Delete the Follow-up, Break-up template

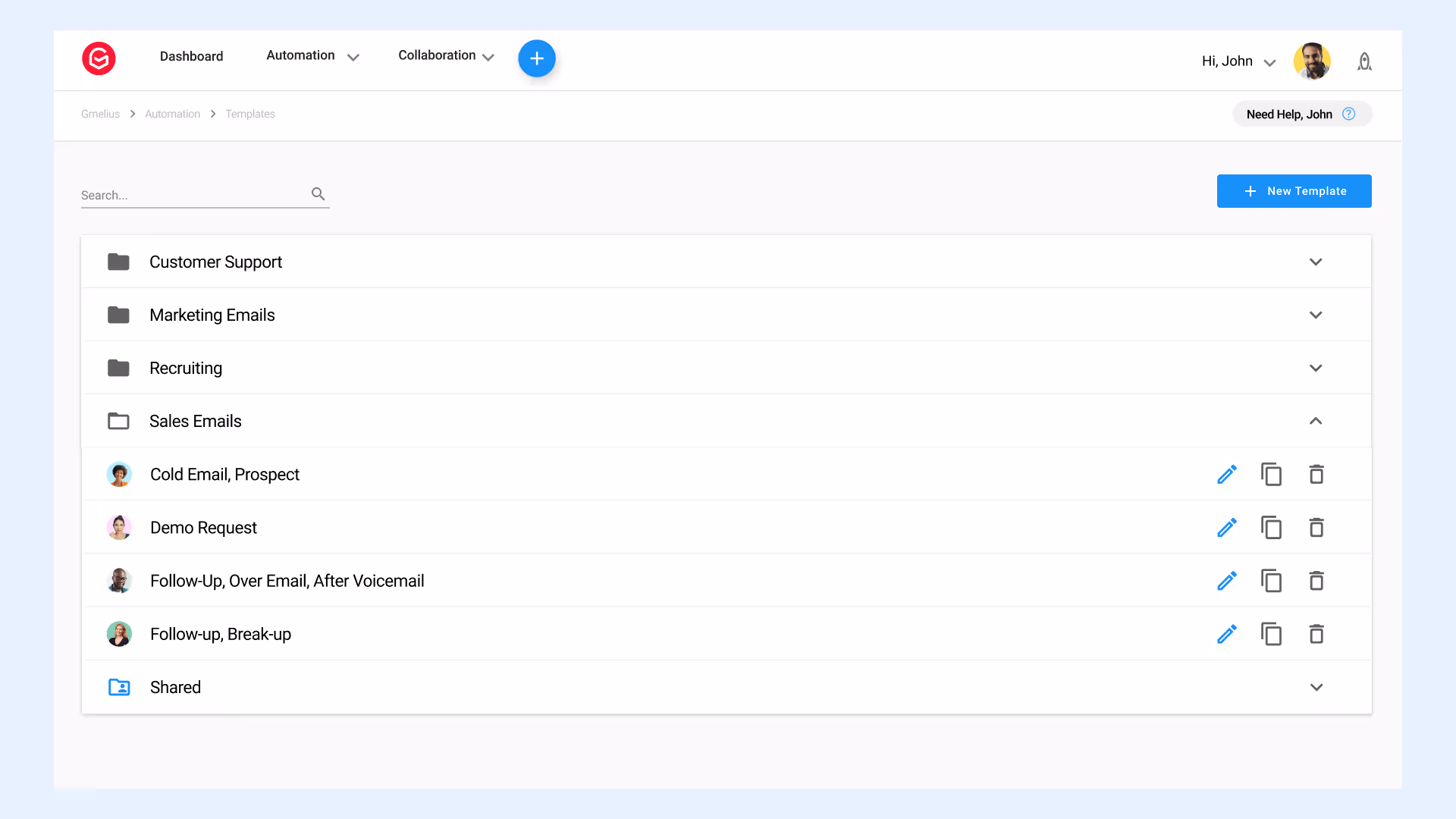tap(1316, 634)
